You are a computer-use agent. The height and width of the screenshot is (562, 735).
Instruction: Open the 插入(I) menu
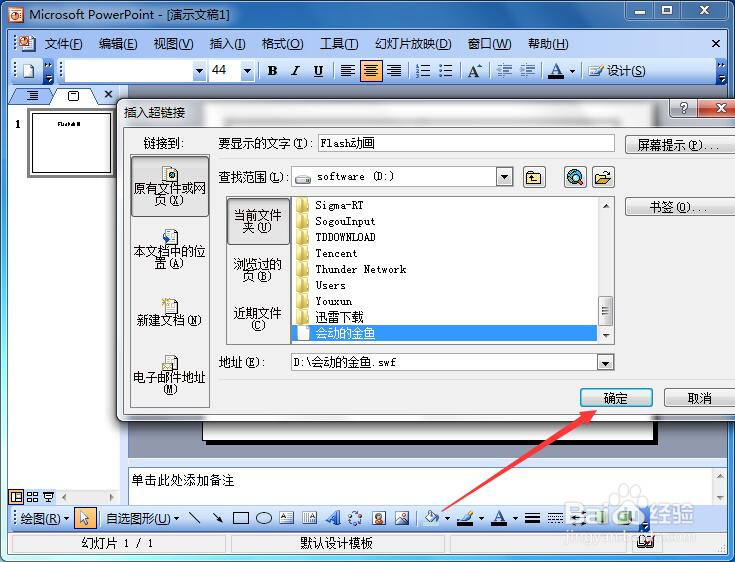(x=227, y=44)
